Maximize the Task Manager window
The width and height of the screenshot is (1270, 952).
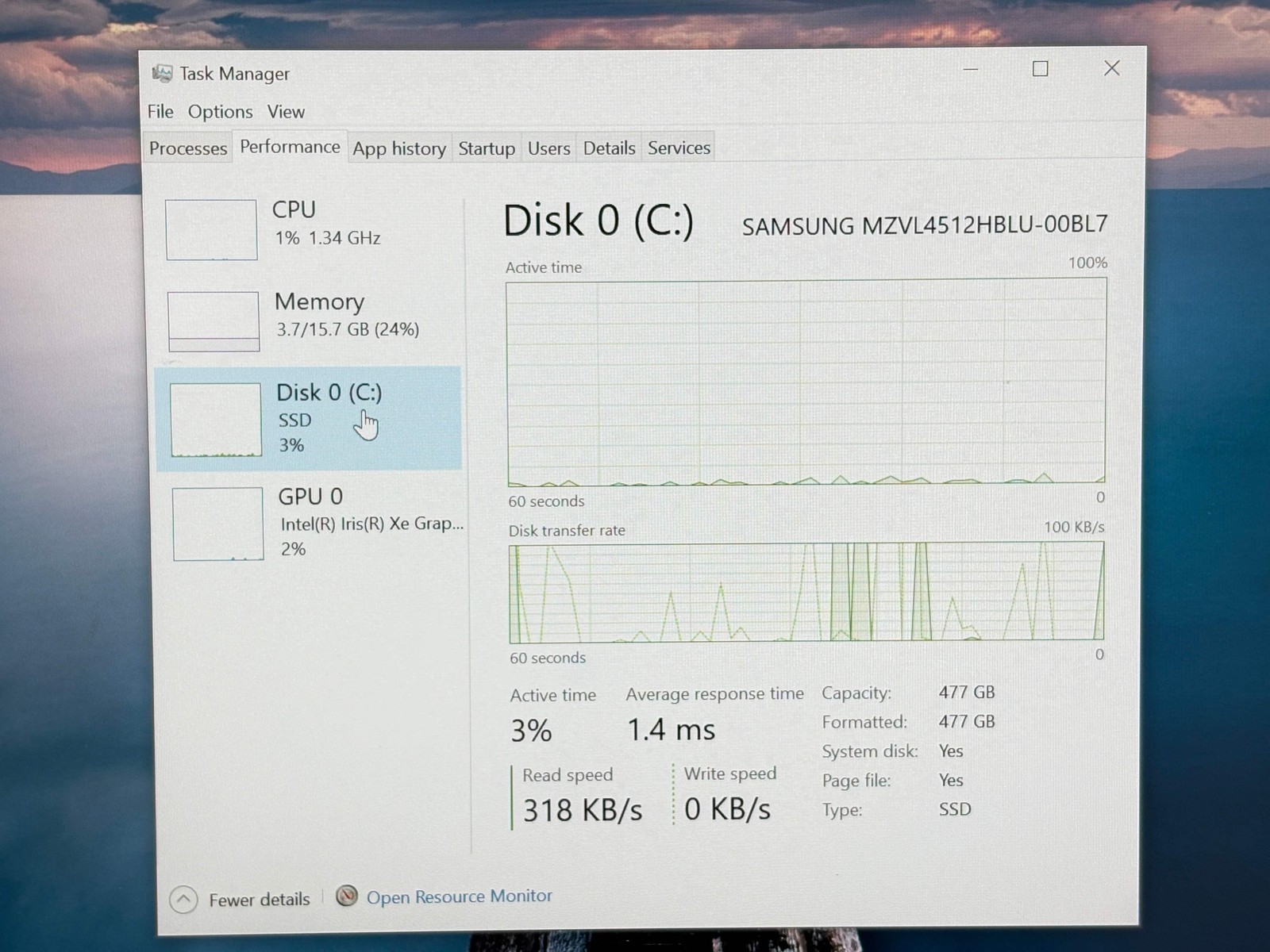1040,69
